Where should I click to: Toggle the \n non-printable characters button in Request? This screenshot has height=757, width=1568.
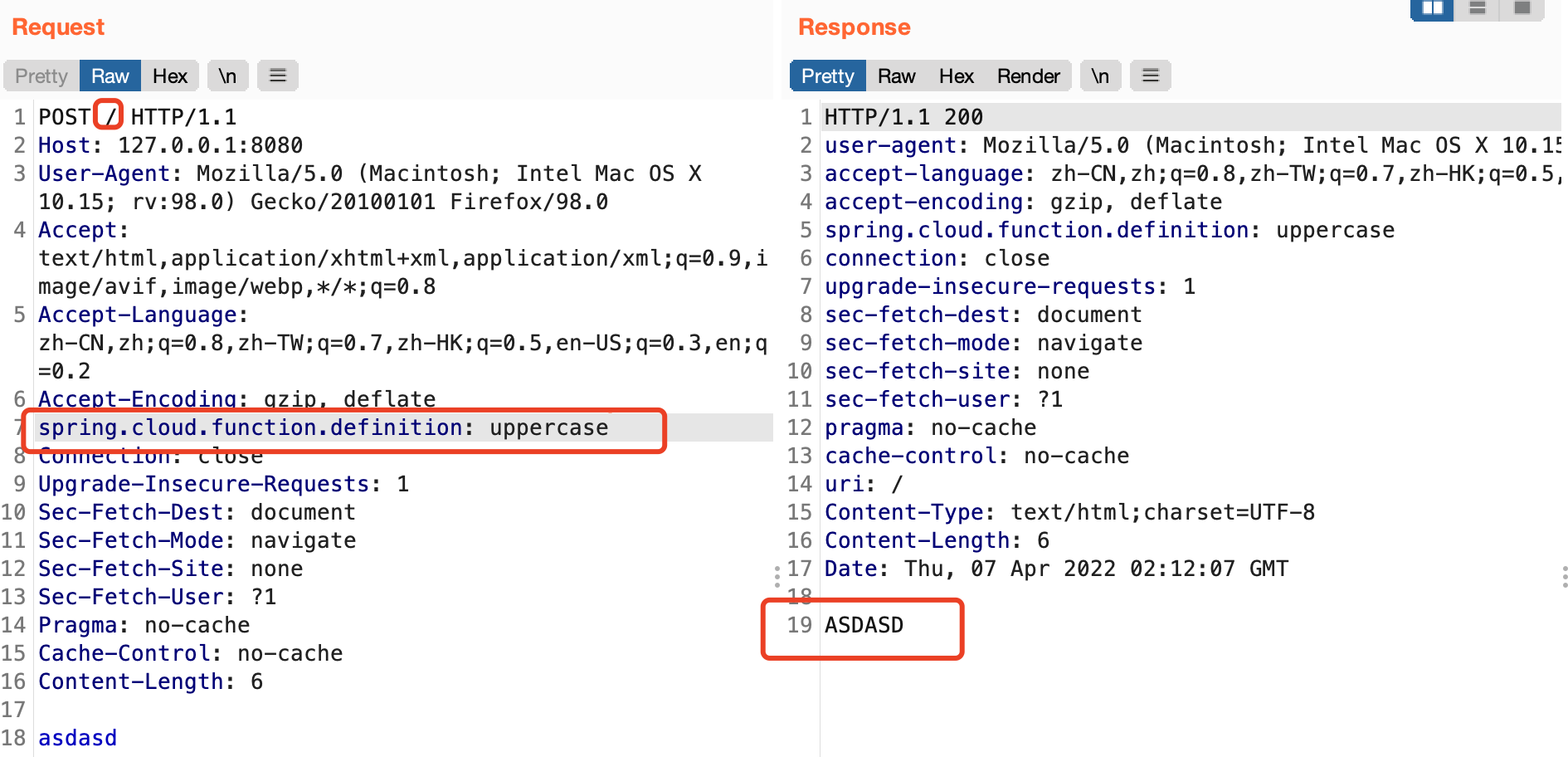click(x=227, y=76)
